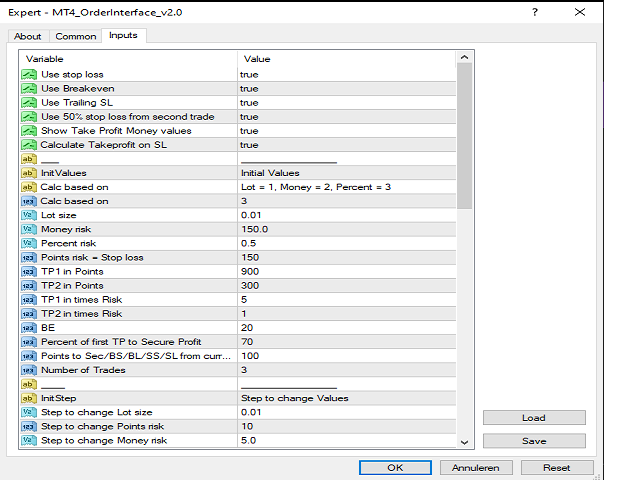The height and width of the screenshot is (480, 640).
Task: Select the TP1 in Points value 900
Action: tap(250, 271)
